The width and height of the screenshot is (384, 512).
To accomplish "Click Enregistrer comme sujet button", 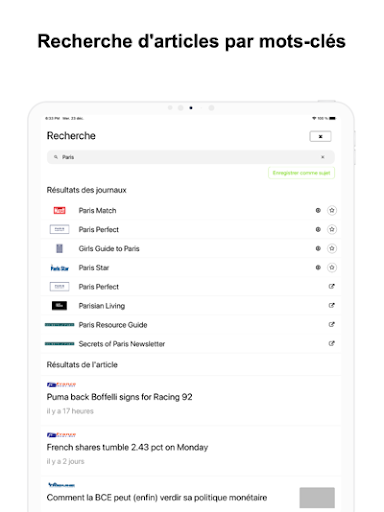I will click(x=301, y=173).
